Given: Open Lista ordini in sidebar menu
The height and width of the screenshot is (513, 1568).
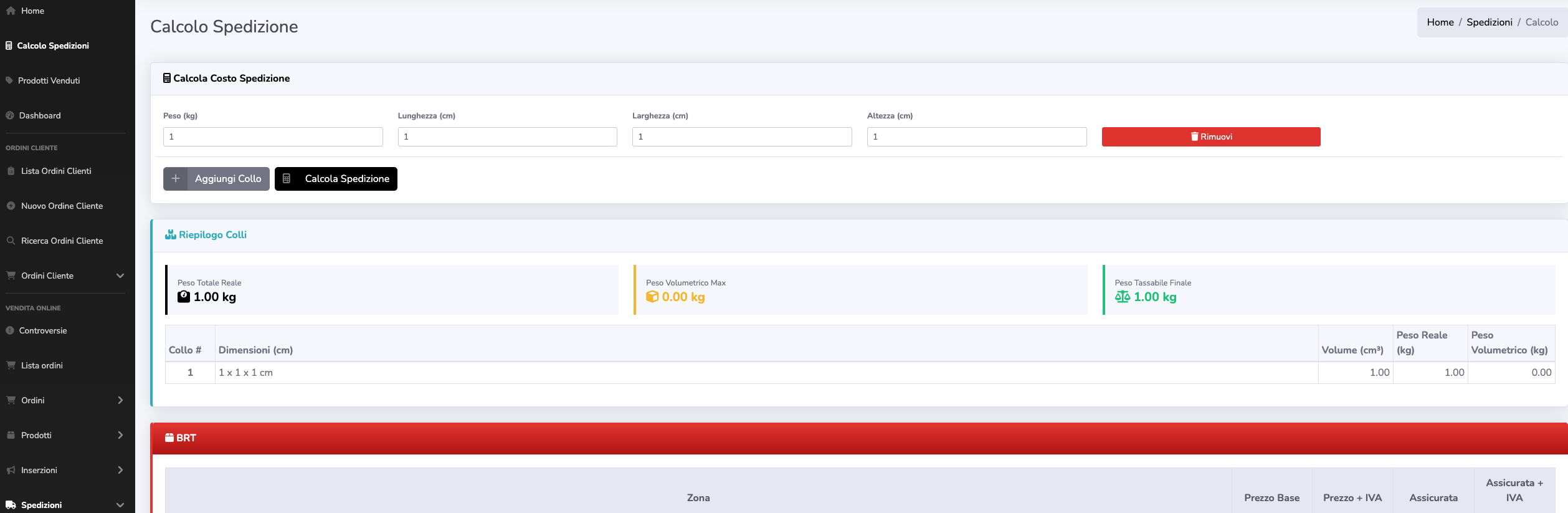Looking at the screenshot, I should [x=42, y=365].
